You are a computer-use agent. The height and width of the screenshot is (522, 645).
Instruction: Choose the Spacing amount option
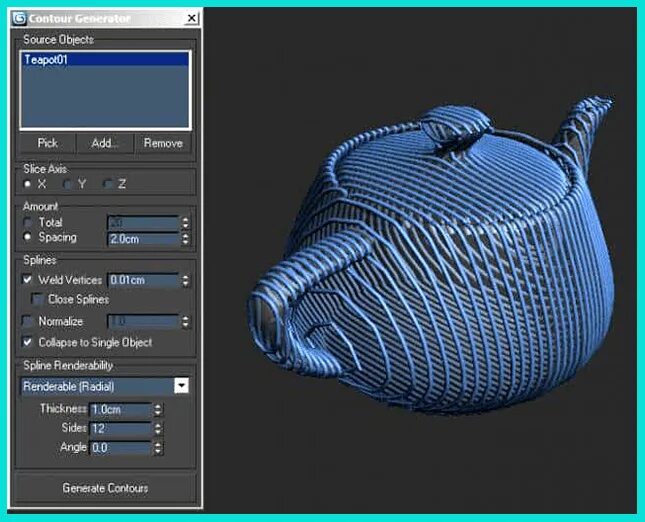tap(28, 237)
